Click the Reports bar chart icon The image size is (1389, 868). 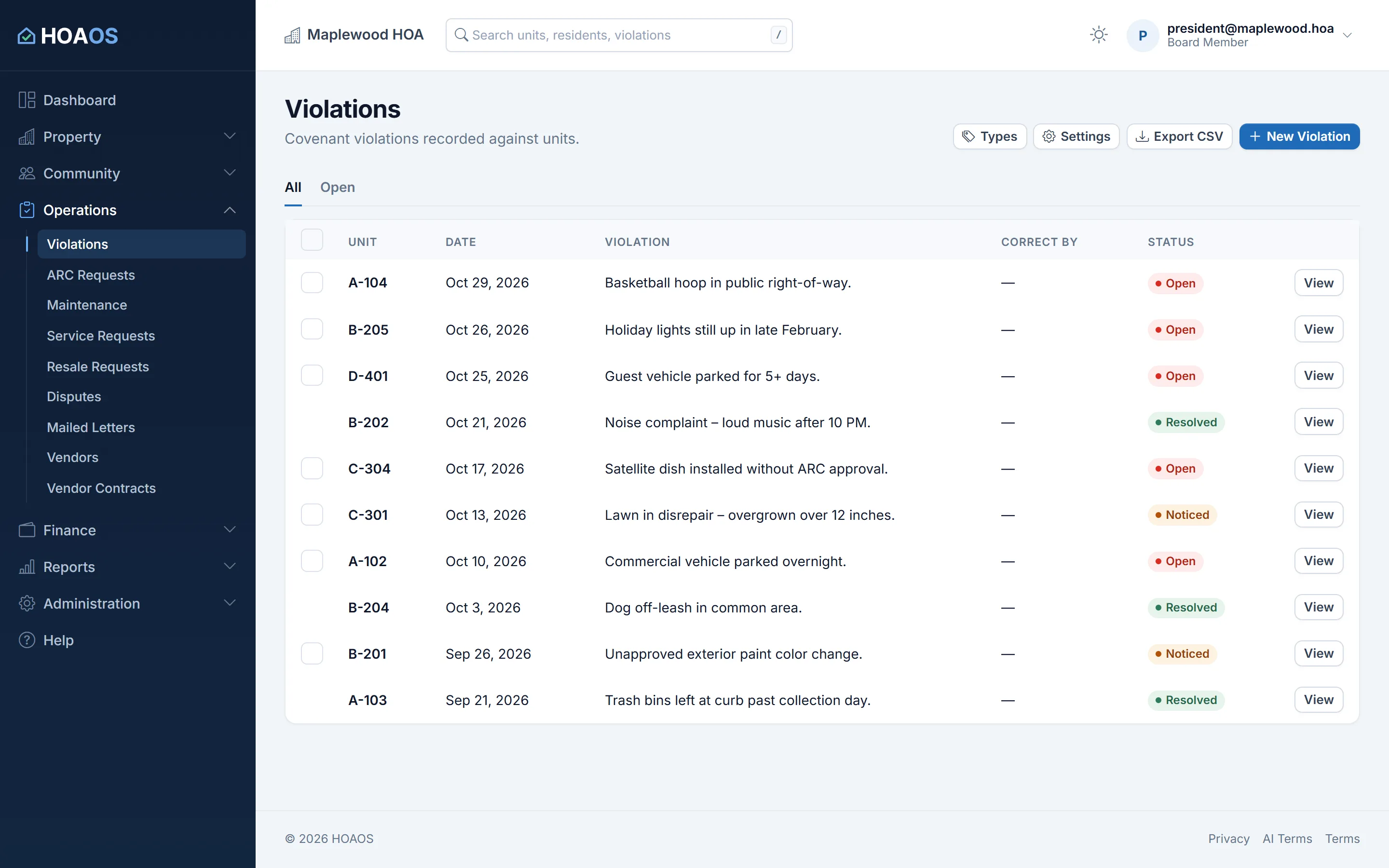27,567
